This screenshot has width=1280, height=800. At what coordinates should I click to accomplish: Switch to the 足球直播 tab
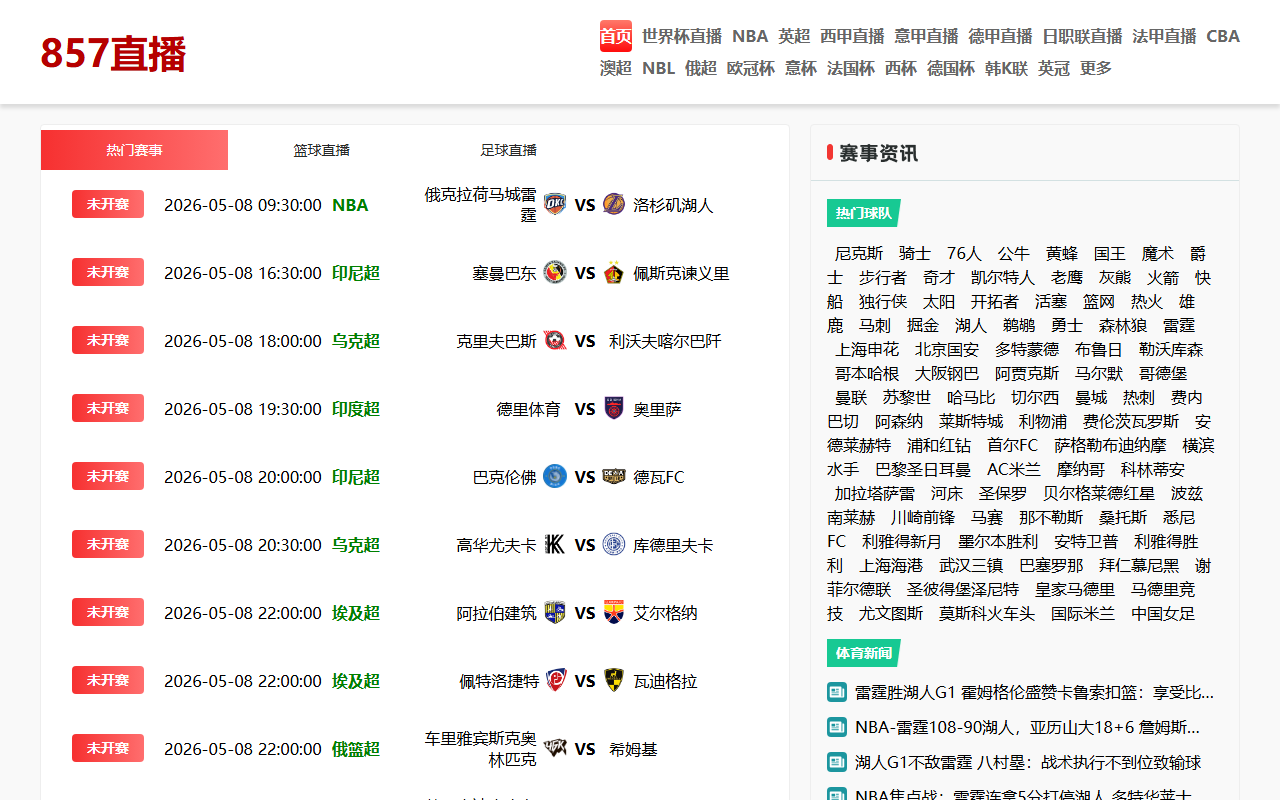click(x=508, y=150)
